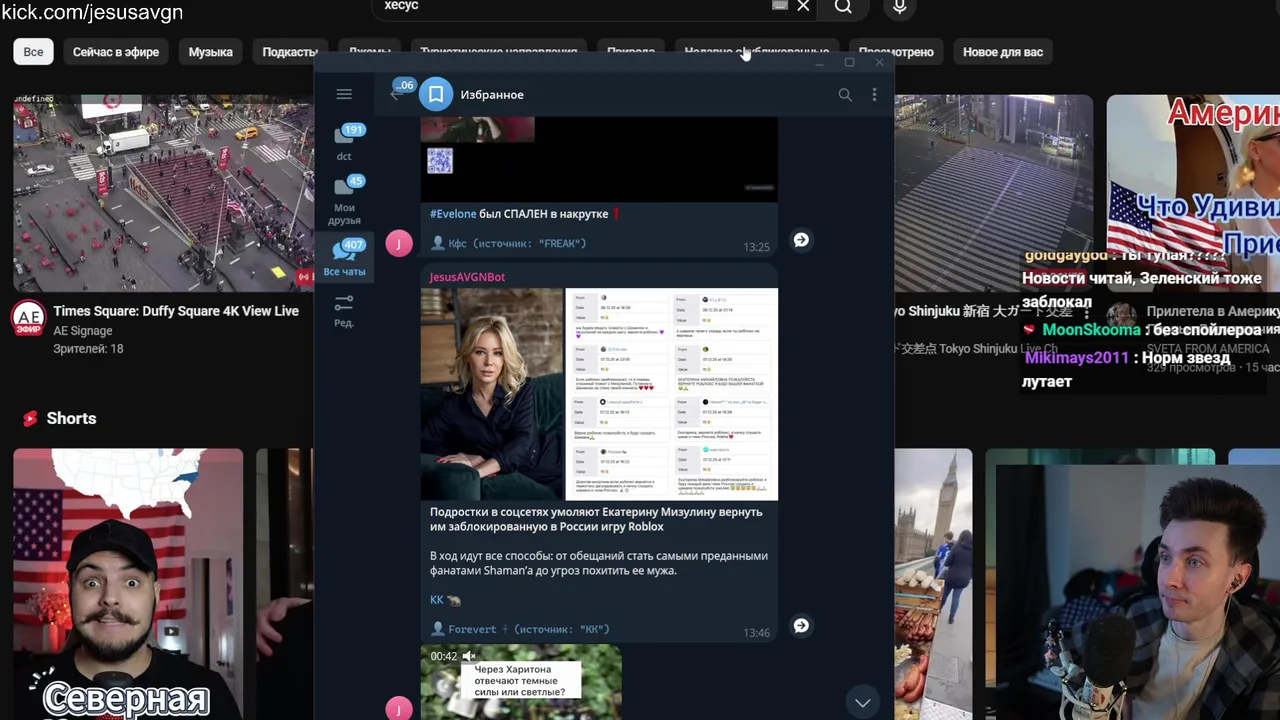Select the dct chat folder
The height and width of the screenshot is (720, 1280).
click(344, 142)
